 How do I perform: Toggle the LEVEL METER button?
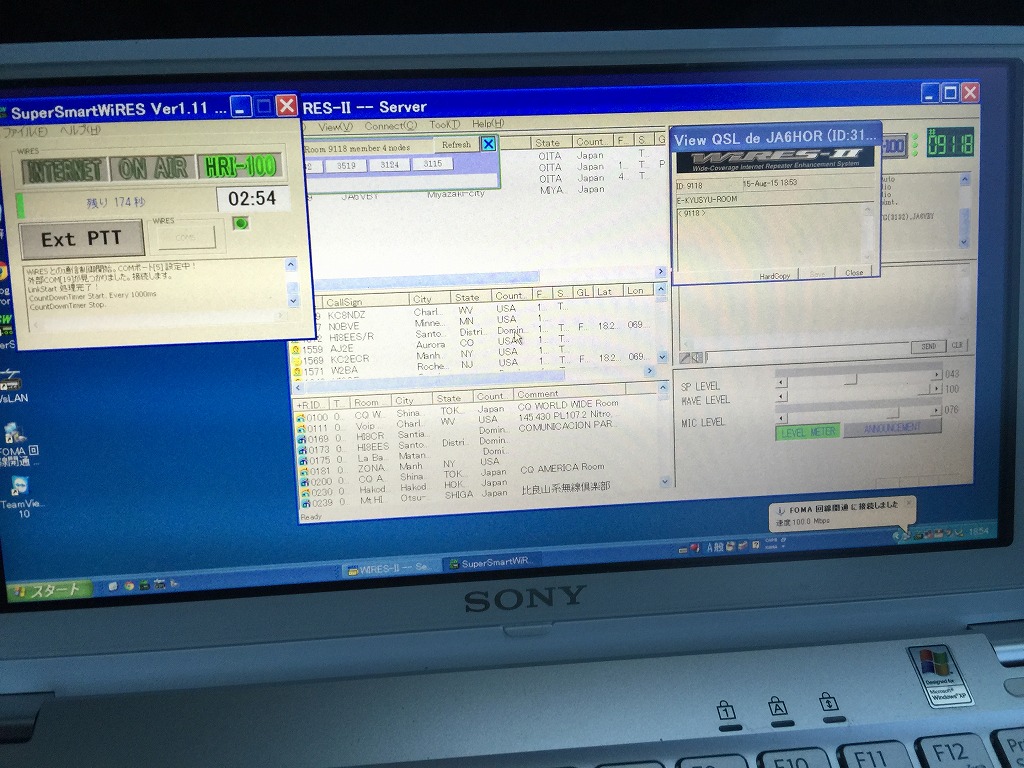point(808,432)
